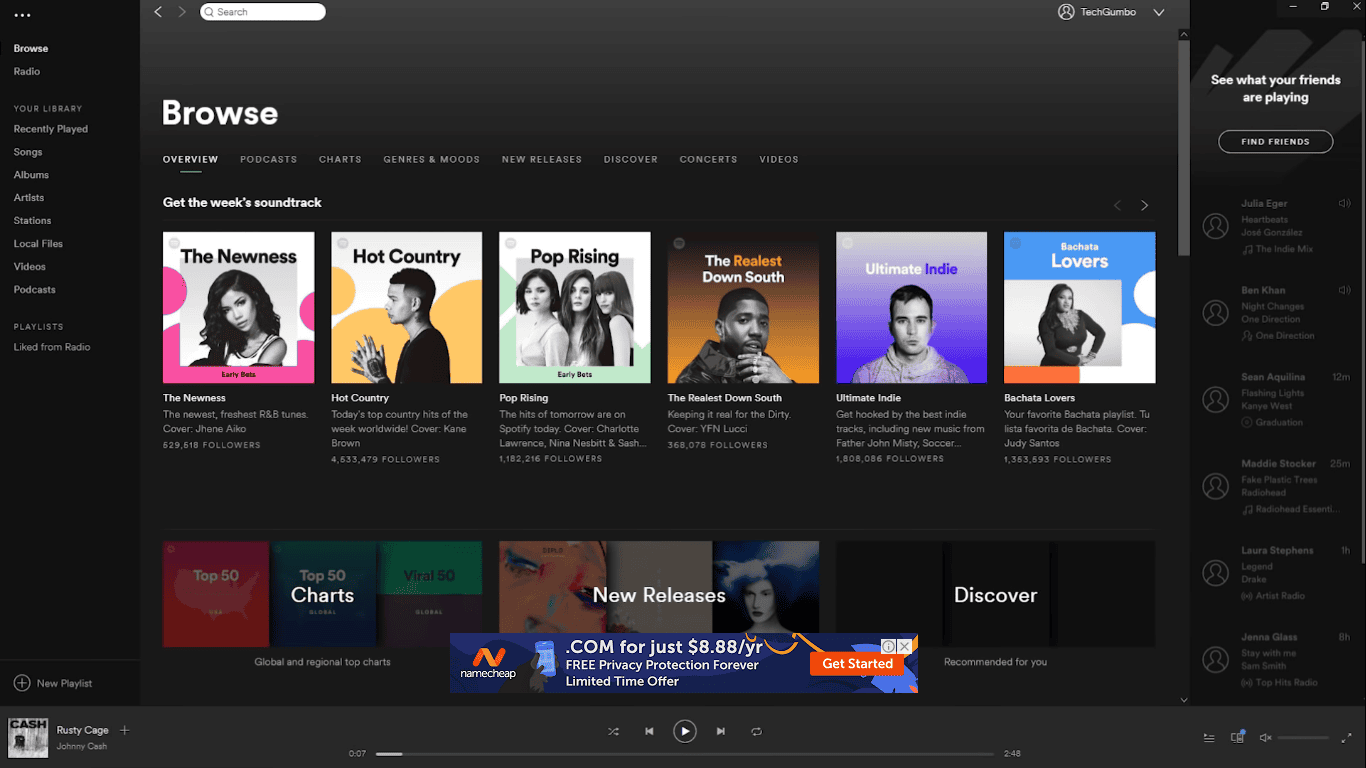This screenshot has height=768, width=1366.
Task: Skip to the next track
Action: pyautogui.click(x=721, y=732)
